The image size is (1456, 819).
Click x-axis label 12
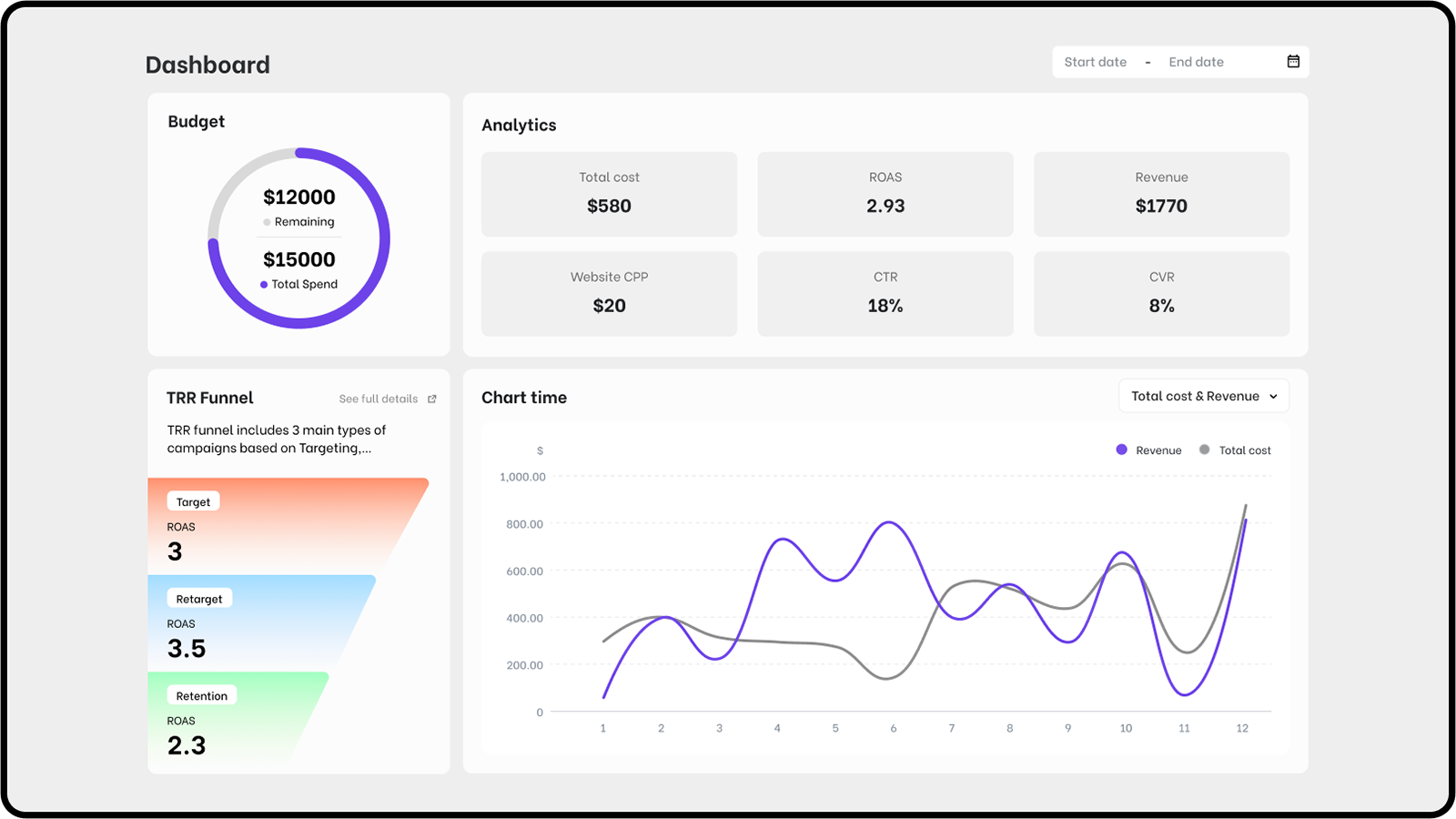pos(1242,728)
